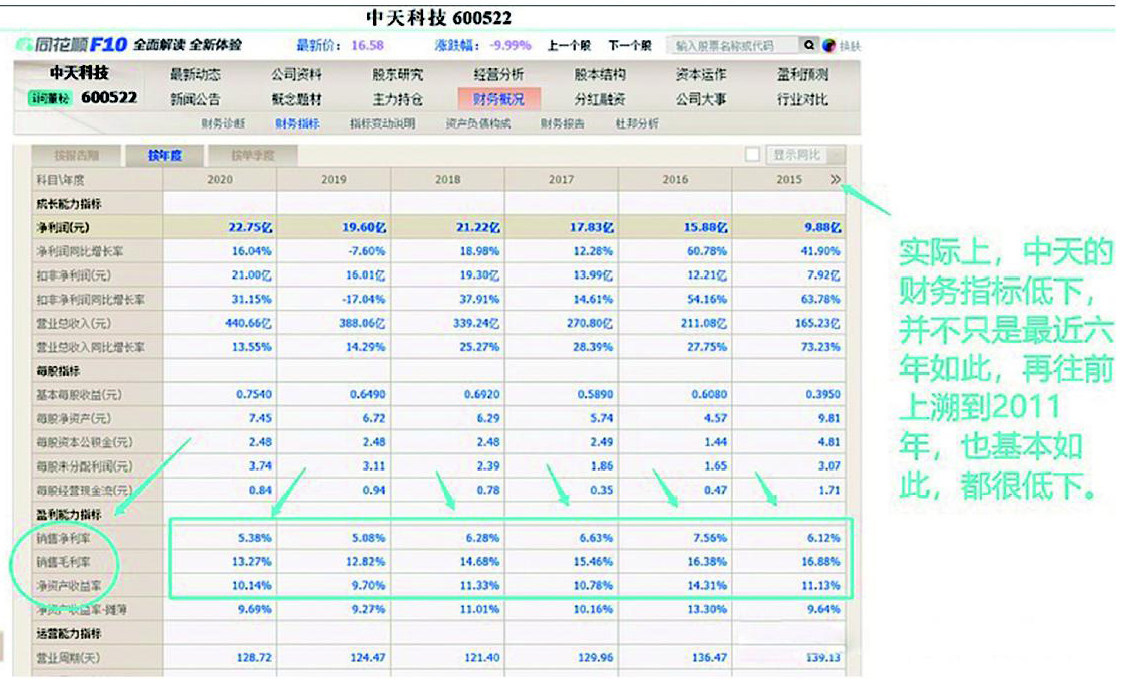Open the 最新动态 menu item

(195, 74)
